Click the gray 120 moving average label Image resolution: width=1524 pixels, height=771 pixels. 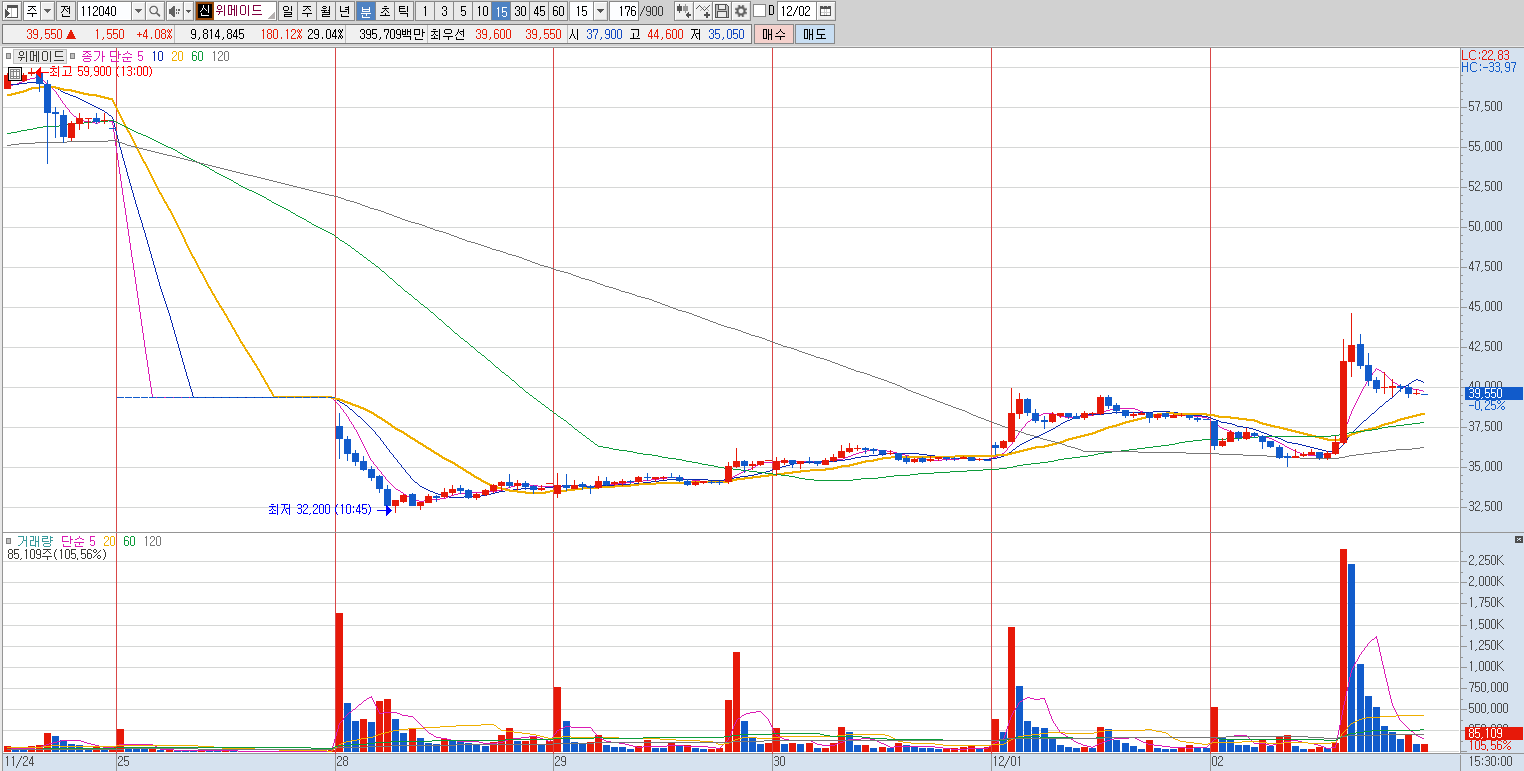click(x=221, y=56)
